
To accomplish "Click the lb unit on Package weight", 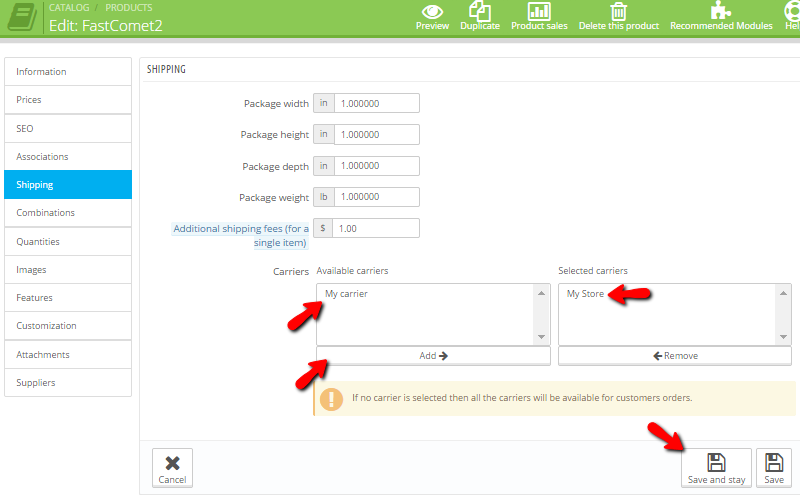I will click(324, 197).
